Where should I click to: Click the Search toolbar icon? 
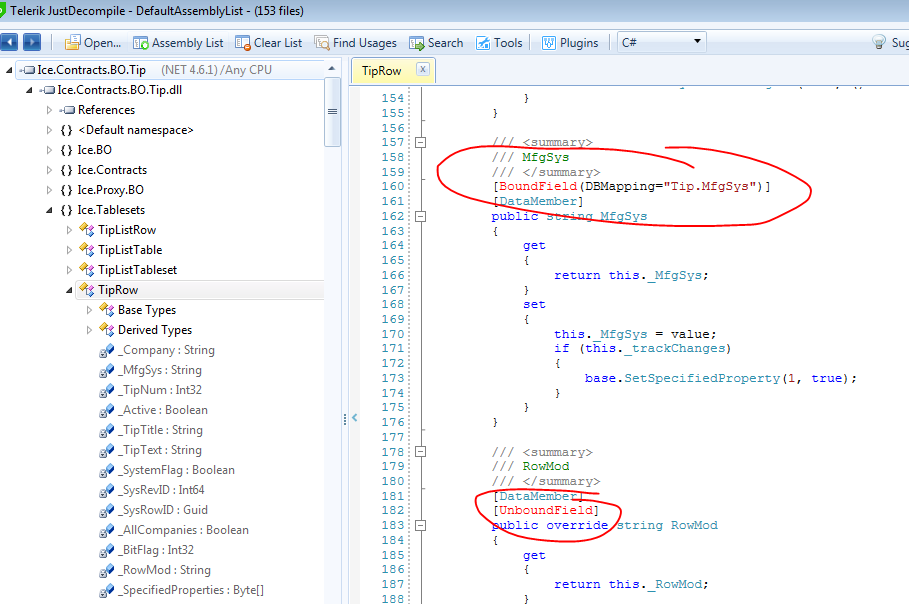click(x=417, y=43)
